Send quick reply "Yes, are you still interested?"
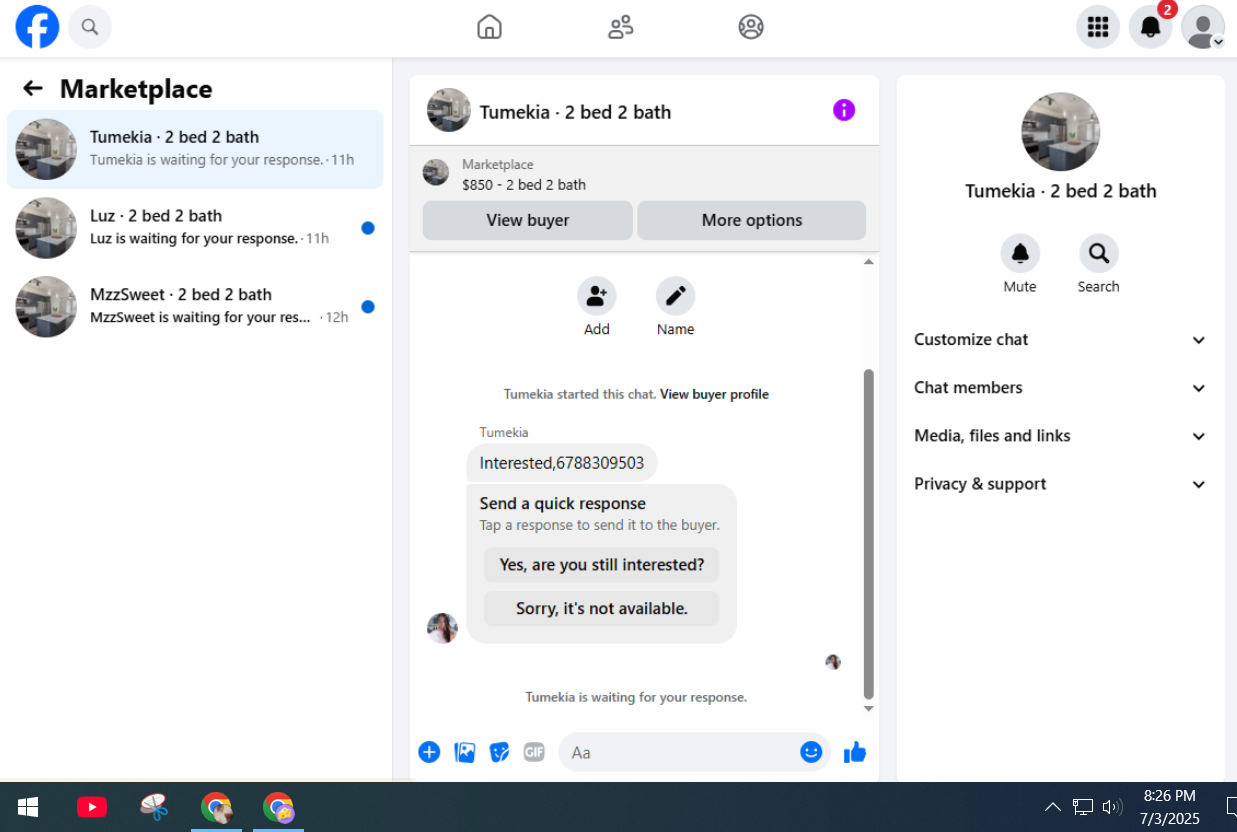The image size is (1237, 832). (602, 565)
